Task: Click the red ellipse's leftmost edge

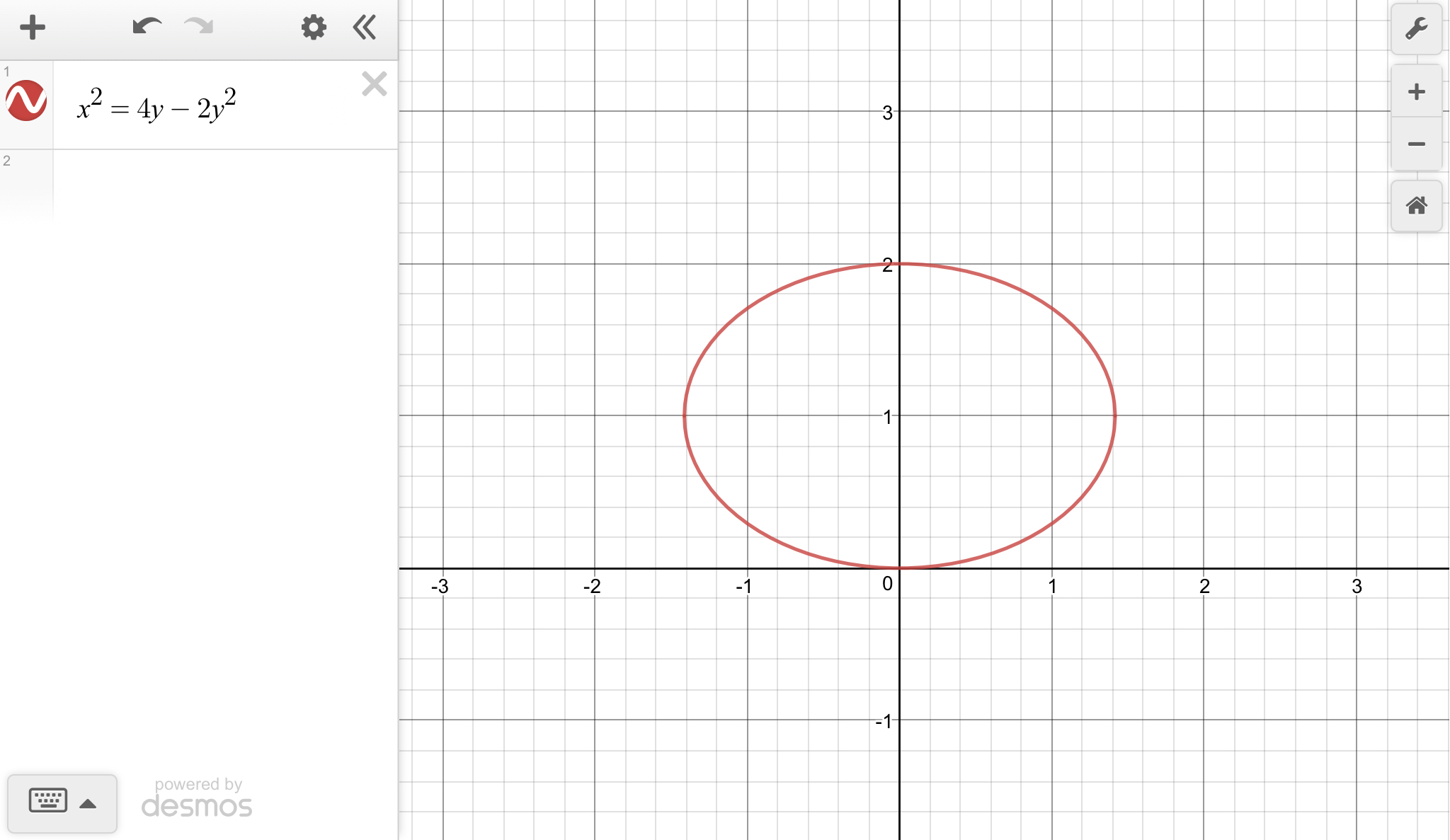Action: coord(684,416)
